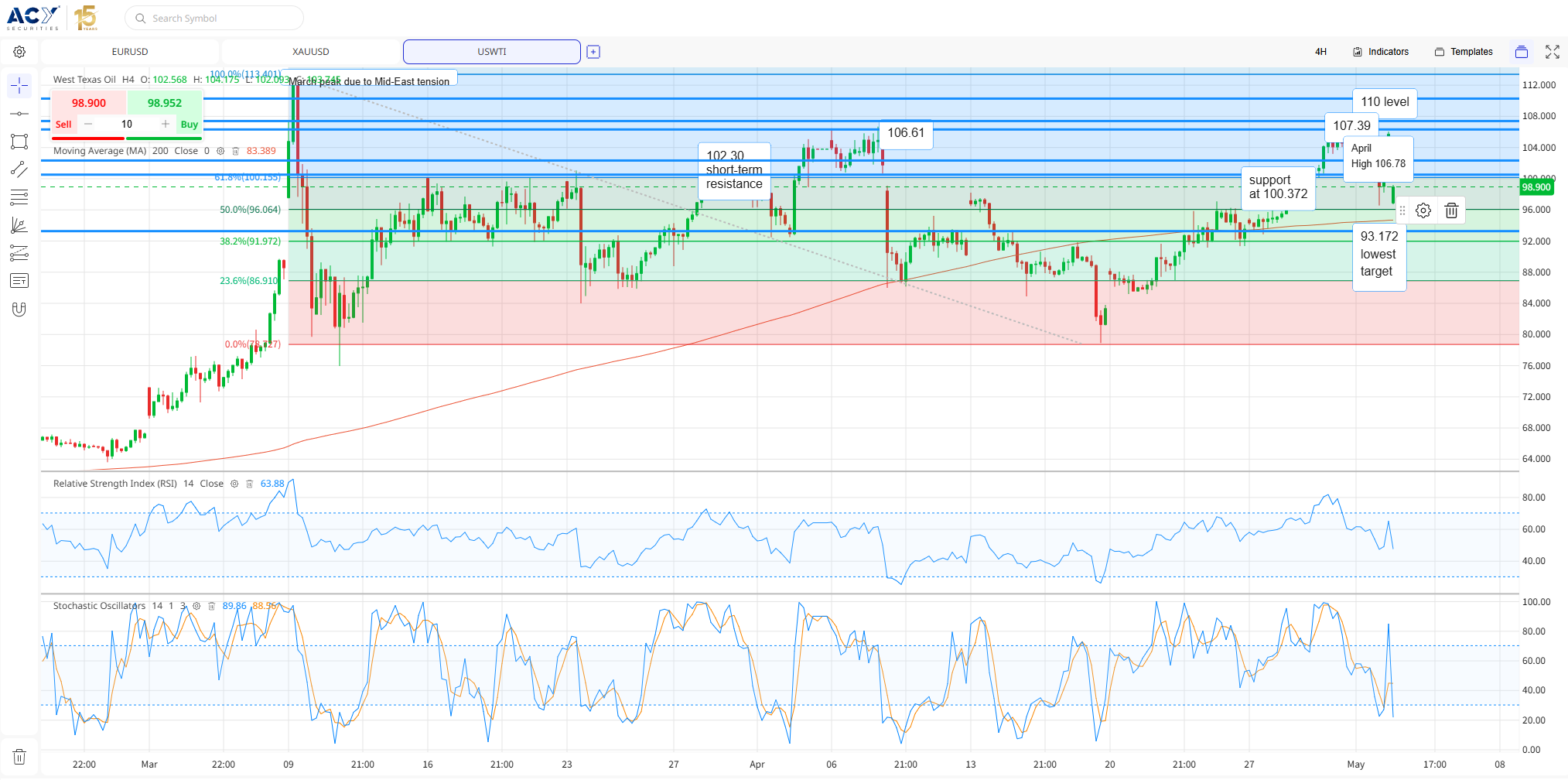Click the Stochastic Oscillators label

coord(99,606)
